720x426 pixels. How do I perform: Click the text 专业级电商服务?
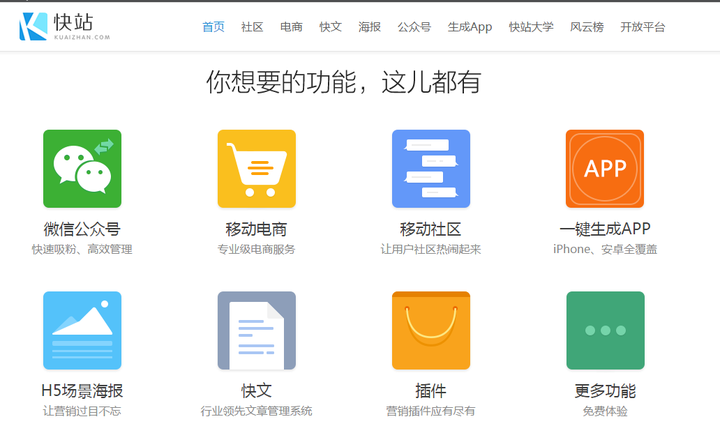[x=256, y=249]
